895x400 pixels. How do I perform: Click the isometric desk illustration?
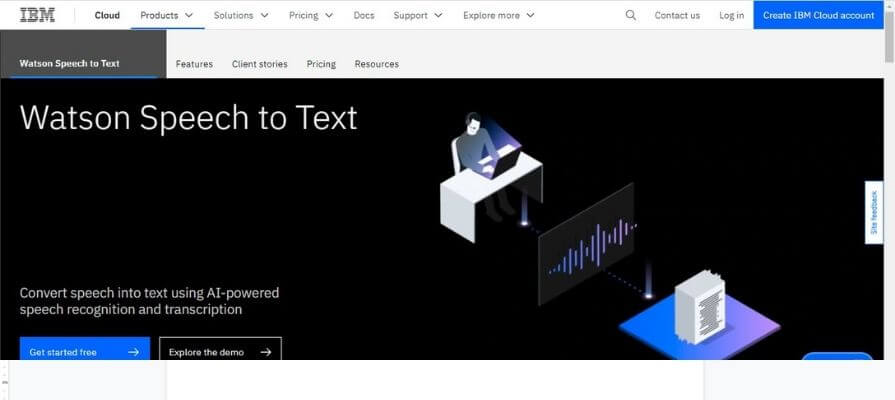[x=492, y=178]
